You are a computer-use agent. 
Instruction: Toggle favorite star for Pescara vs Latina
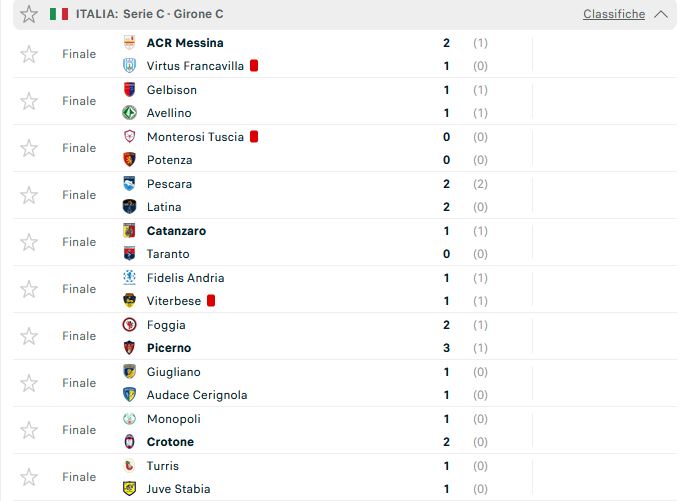(x=29, y=195)
